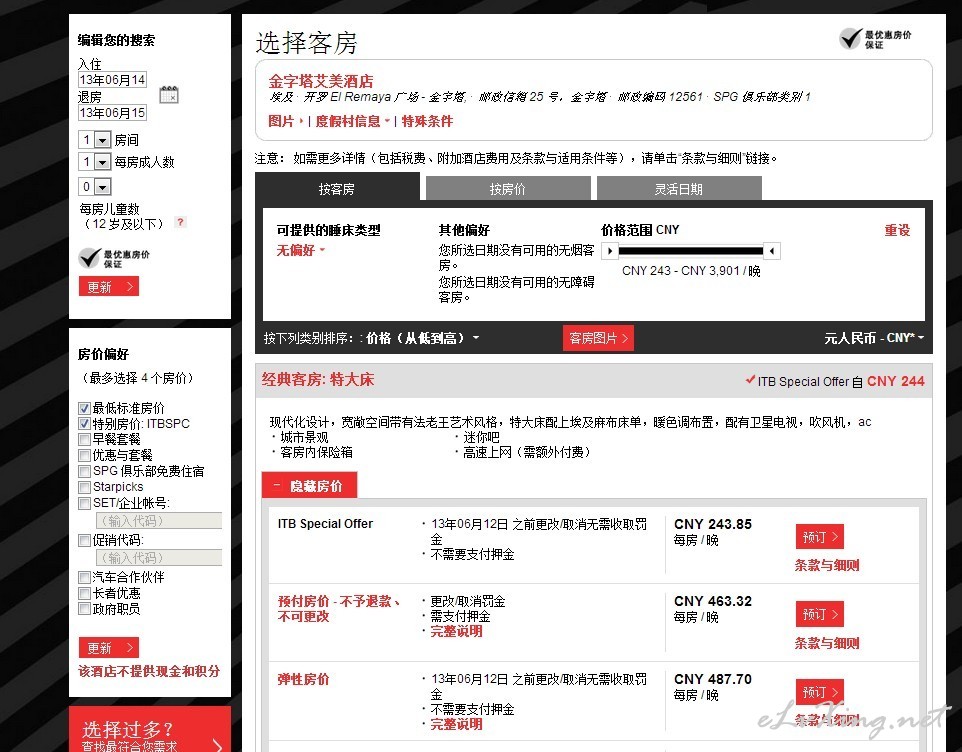Click the 该酒店不提供现金和积分 notice

(x=149, y=671)
